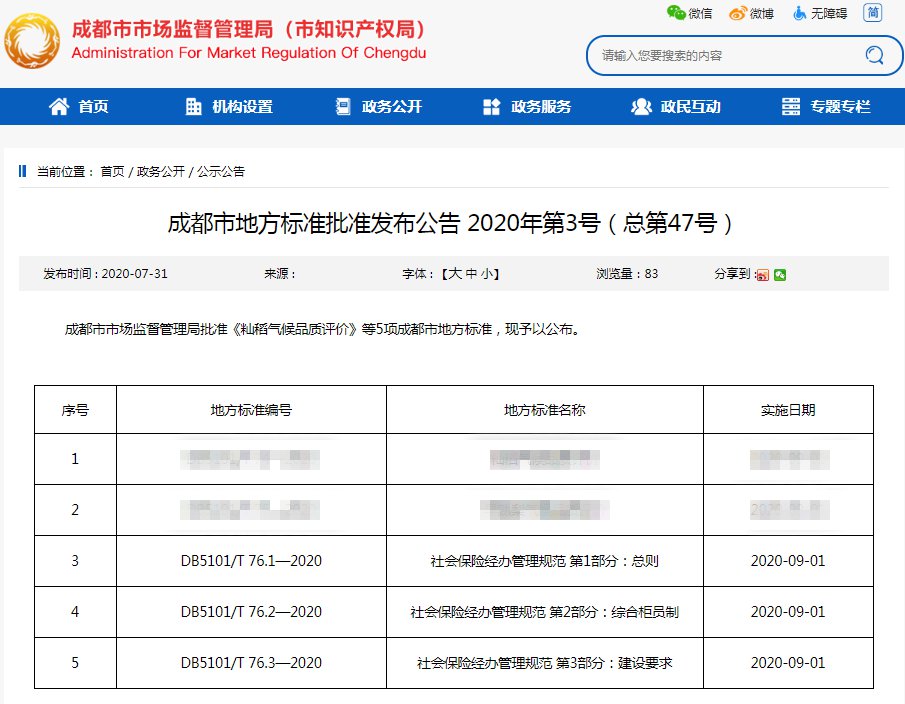Click the Chengdu Market Regulation logo

[x=34, y=40]
